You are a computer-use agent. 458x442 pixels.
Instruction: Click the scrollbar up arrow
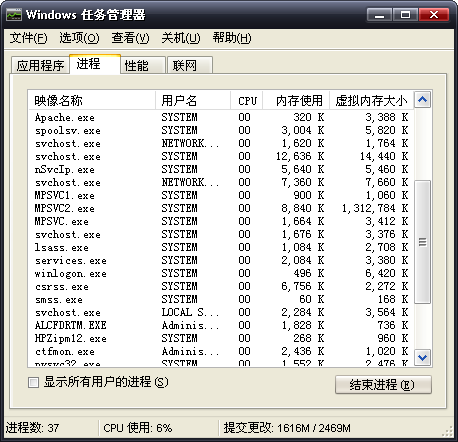422,100
